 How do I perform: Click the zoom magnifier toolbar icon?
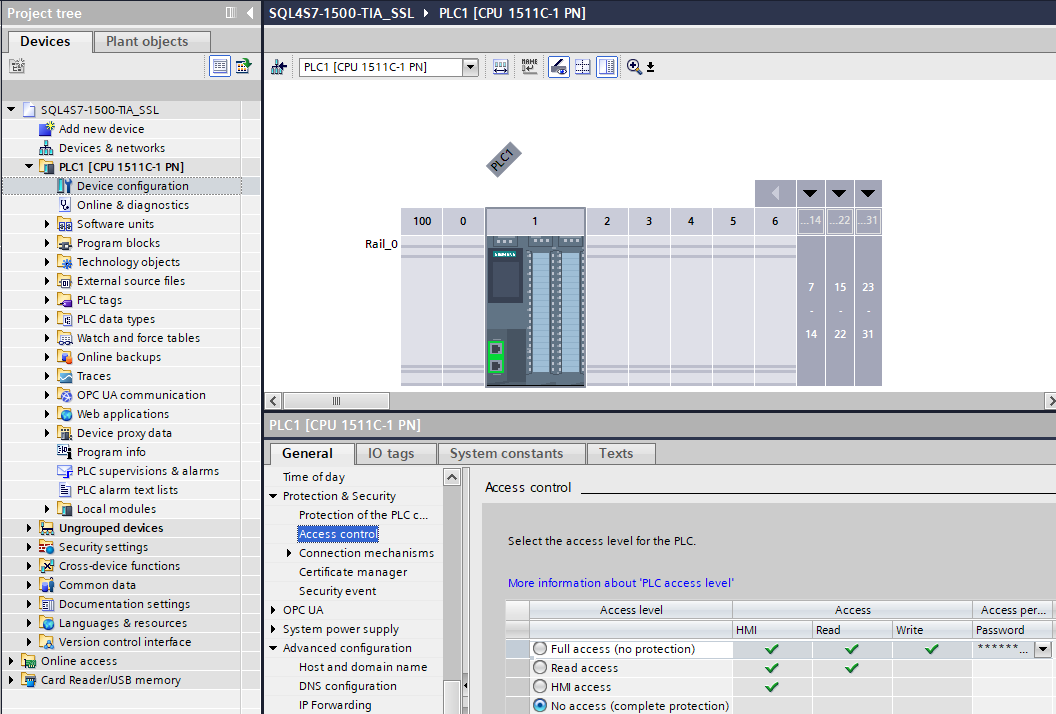634,67
